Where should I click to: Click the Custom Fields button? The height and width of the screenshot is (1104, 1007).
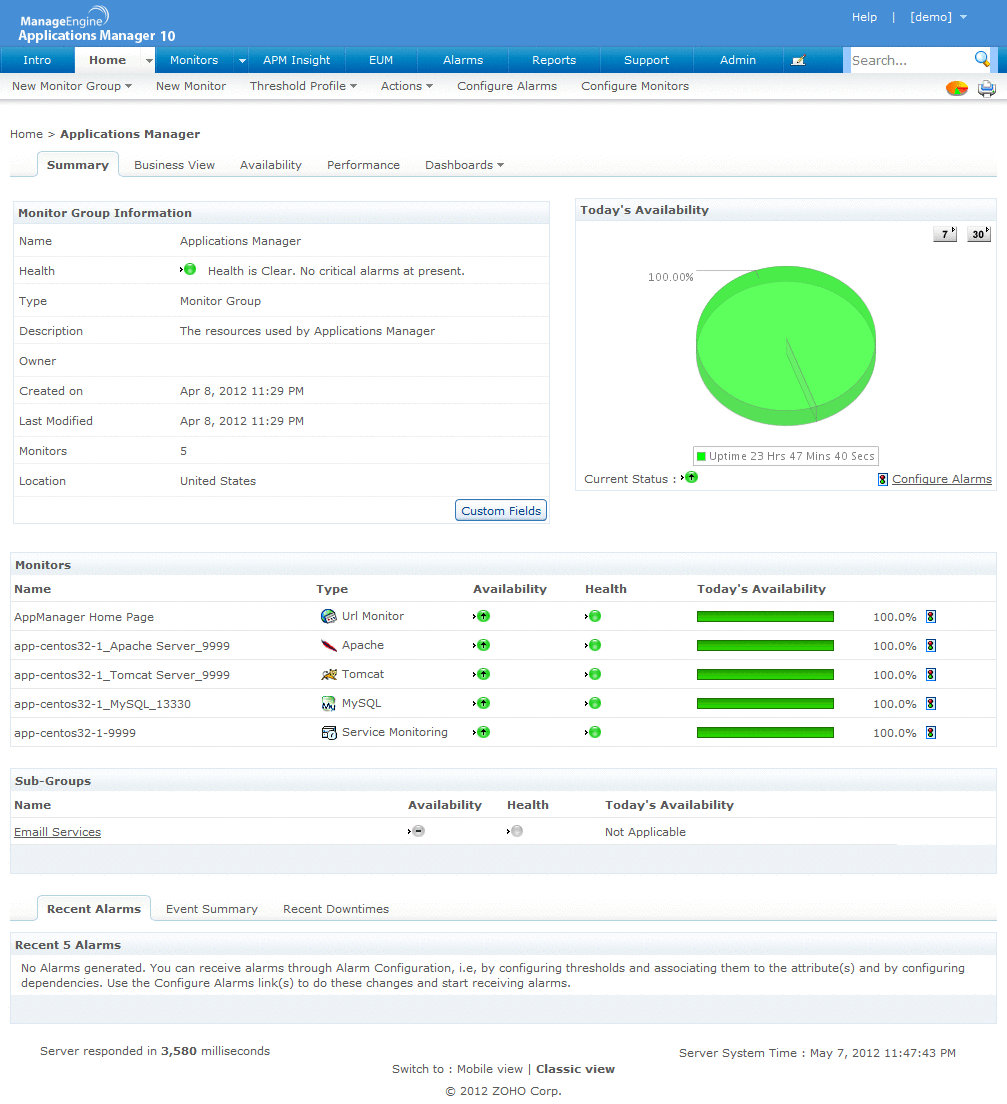pos(501,510)
